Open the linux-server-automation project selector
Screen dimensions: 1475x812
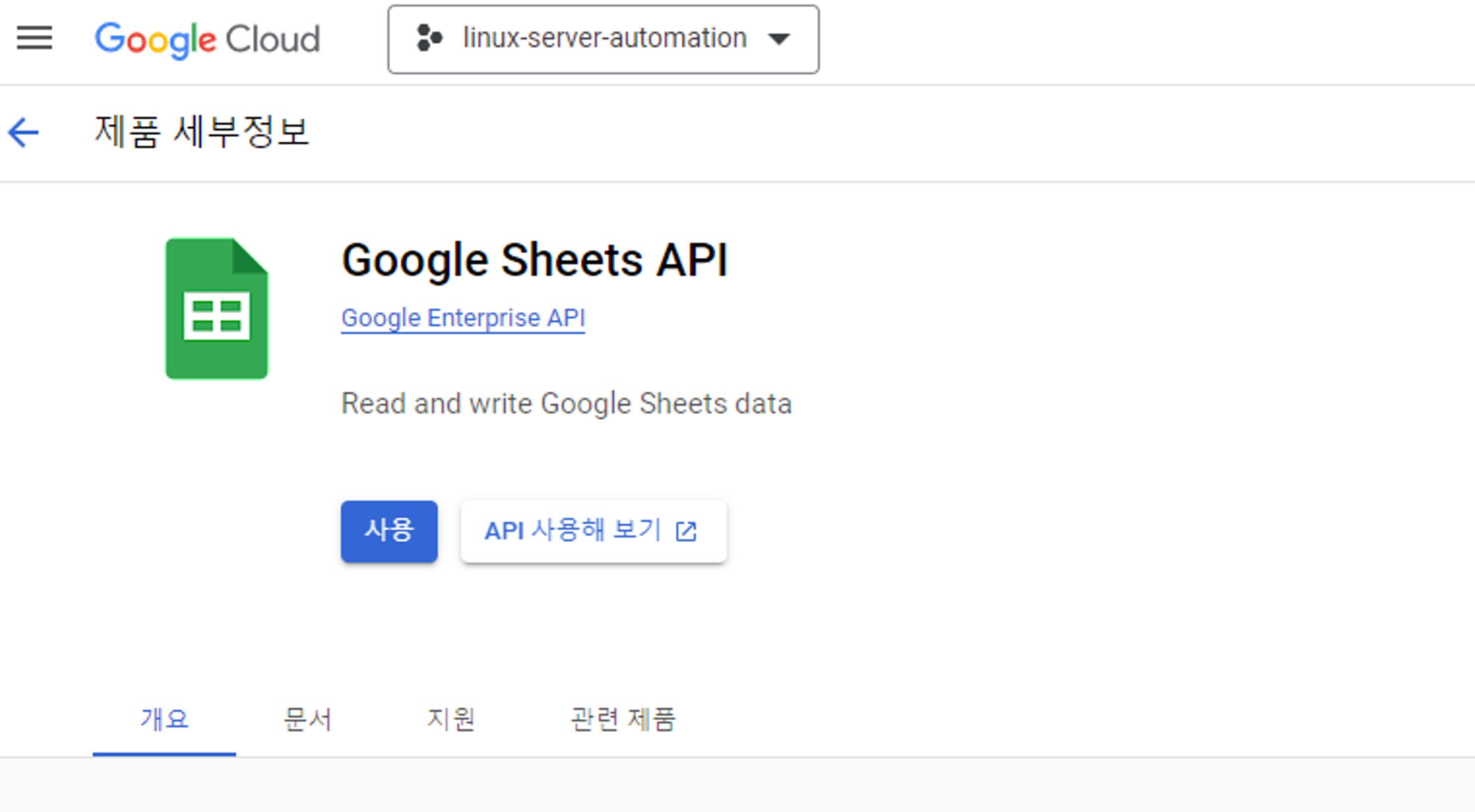pyautogui.click(x=603, y=39)
